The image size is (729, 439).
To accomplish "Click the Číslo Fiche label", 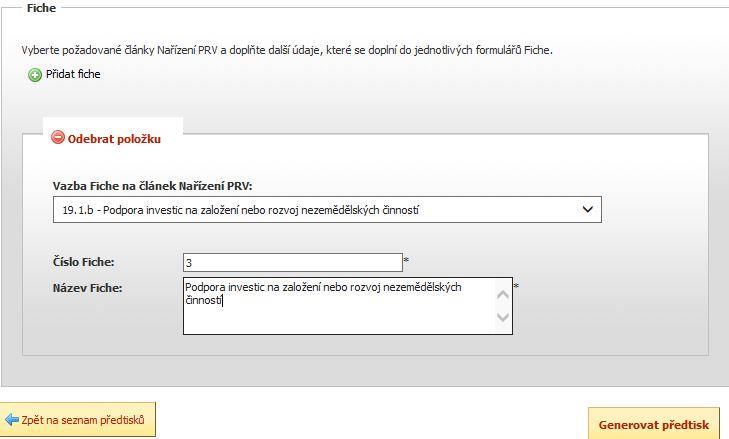I will point(84,262).
